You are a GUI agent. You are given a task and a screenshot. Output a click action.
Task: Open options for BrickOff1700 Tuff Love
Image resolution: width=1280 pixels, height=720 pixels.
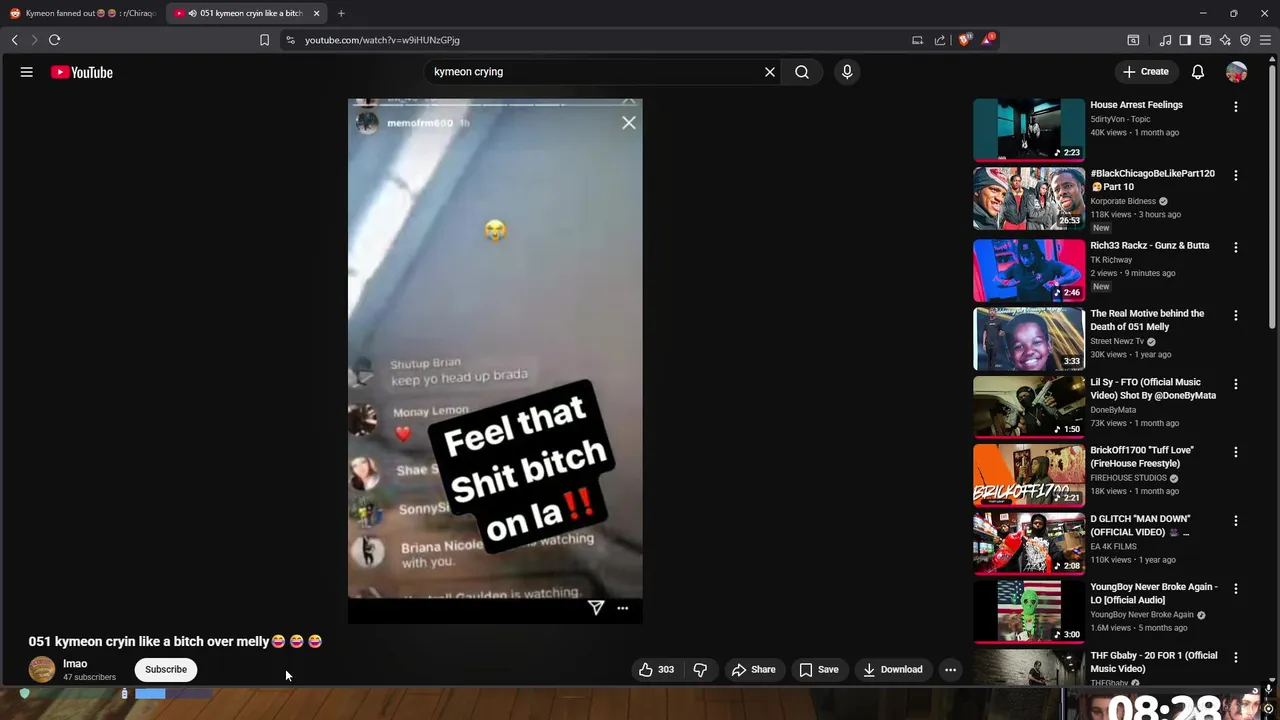1236,452
